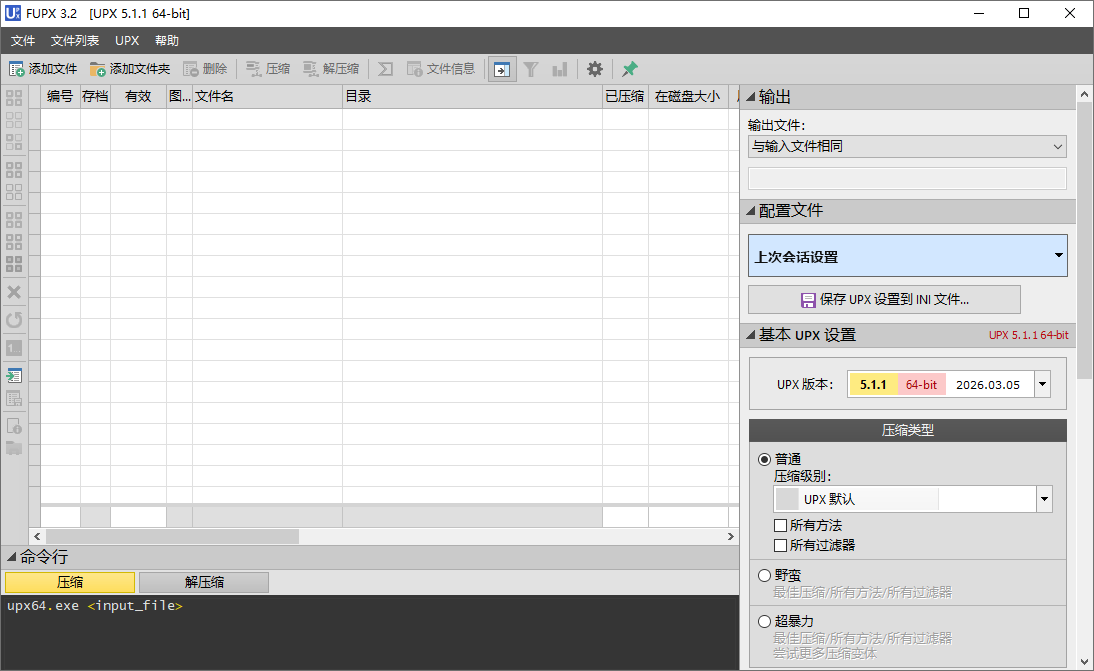The image size is (1094, 671).
Task: Open the 输出文件 output dropdown
Action: click(x=1057, y=146)
